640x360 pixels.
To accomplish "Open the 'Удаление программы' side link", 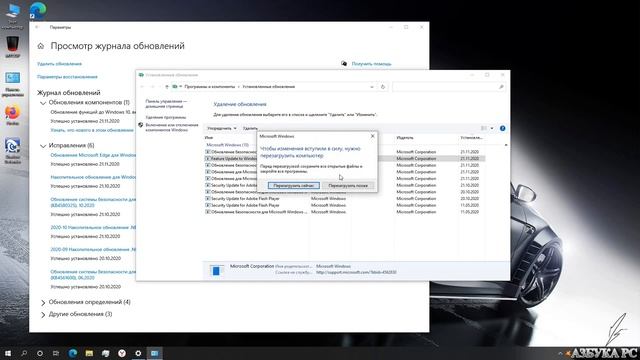I will click(165, 117).
